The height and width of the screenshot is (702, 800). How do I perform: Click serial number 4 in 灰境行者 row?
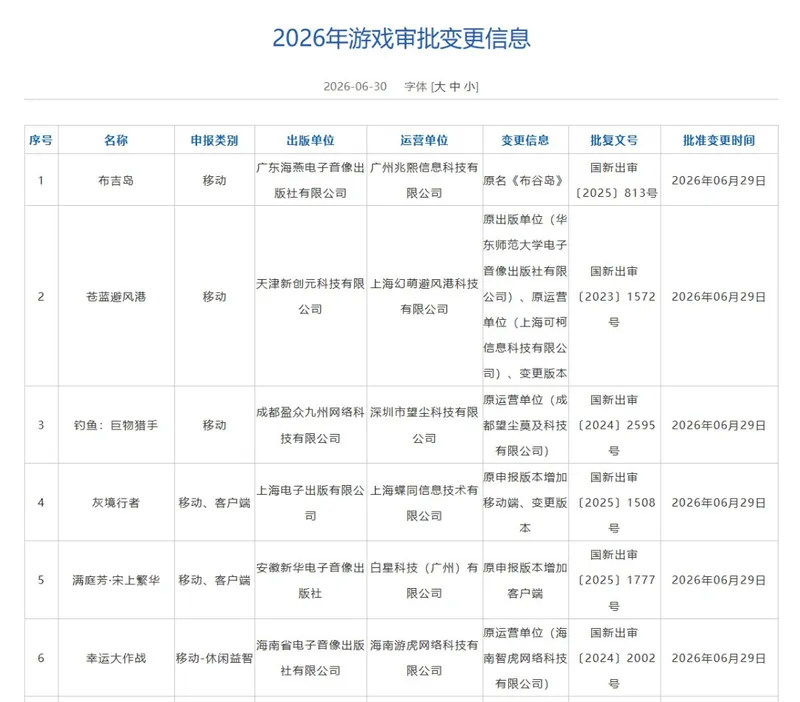click(41, 503)
